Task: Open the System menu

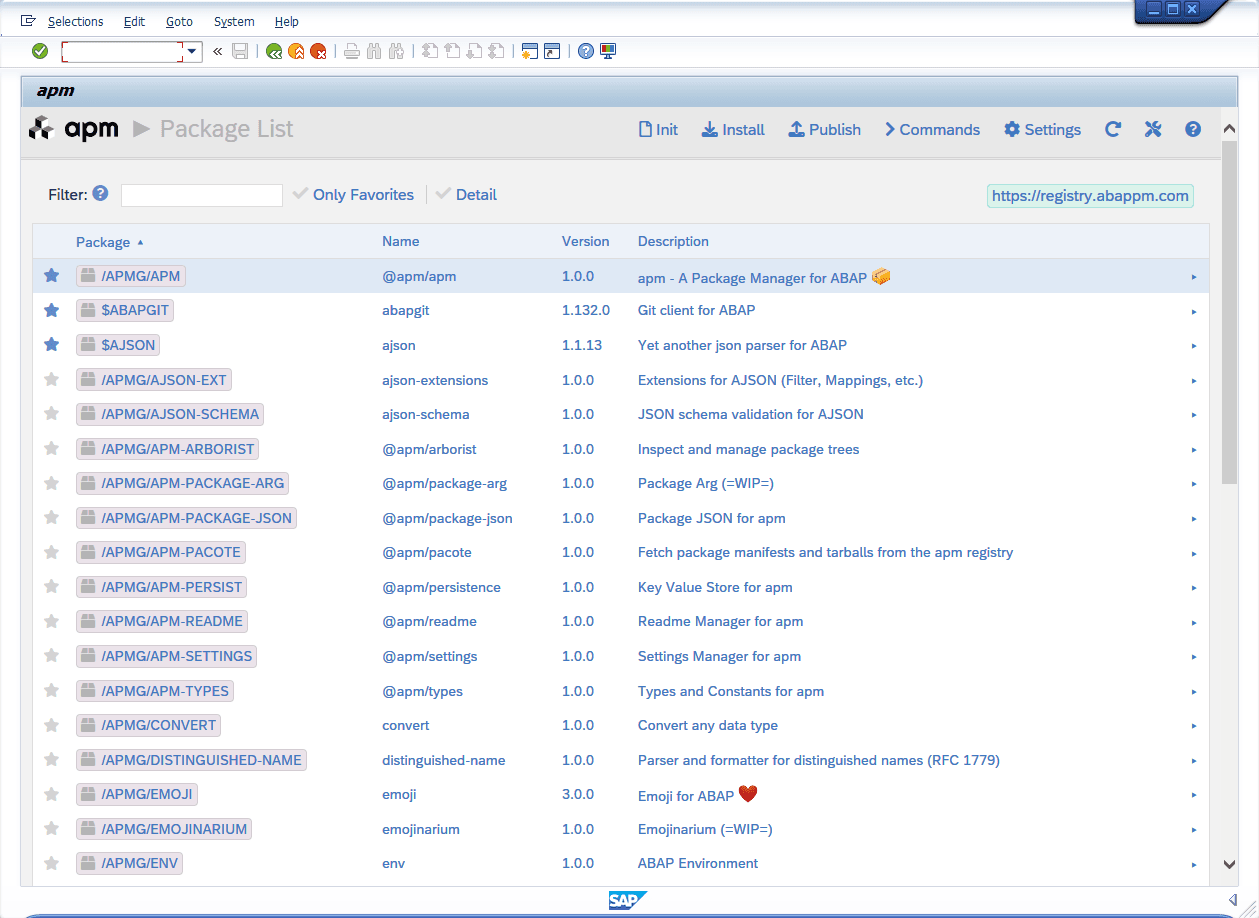Action: [234, 21]
